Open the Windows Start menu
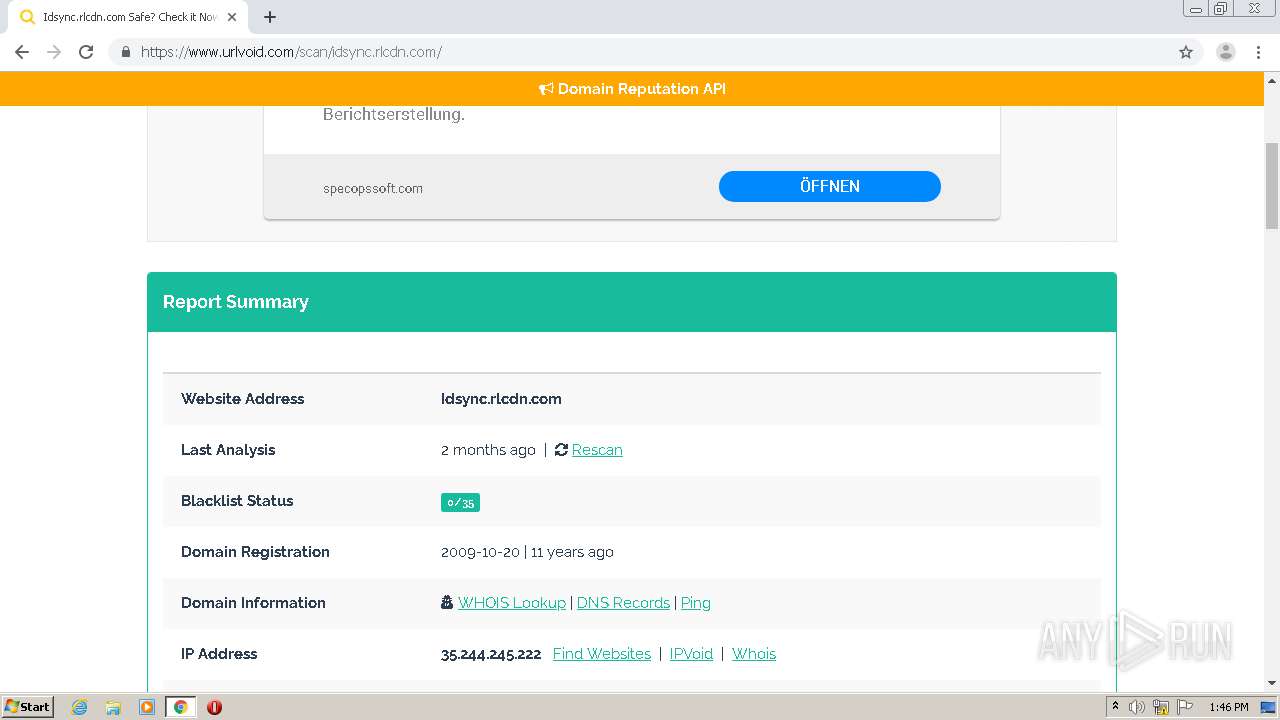Image resolution: width=1280 pixels, height=720 pixels. pyautogui.click(x=28, y=707)
